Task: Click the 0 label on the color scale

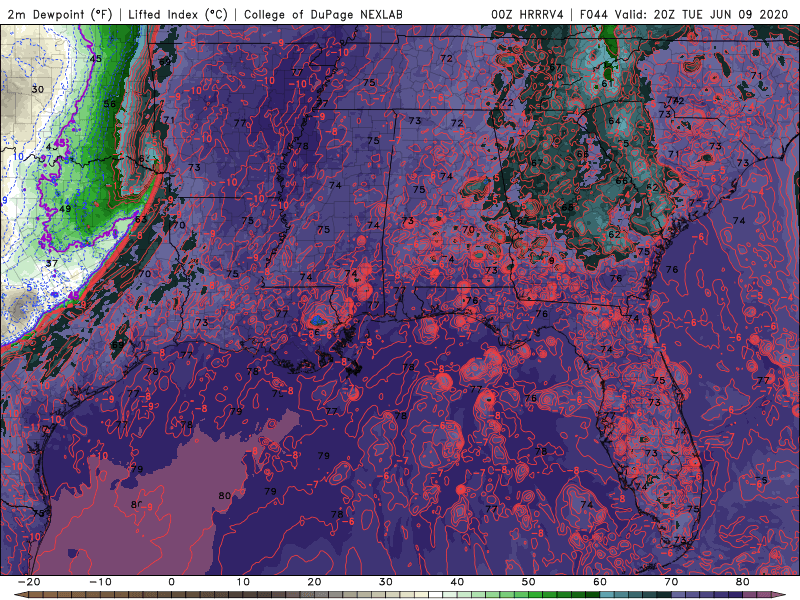Action: click(x=171, y=582)
